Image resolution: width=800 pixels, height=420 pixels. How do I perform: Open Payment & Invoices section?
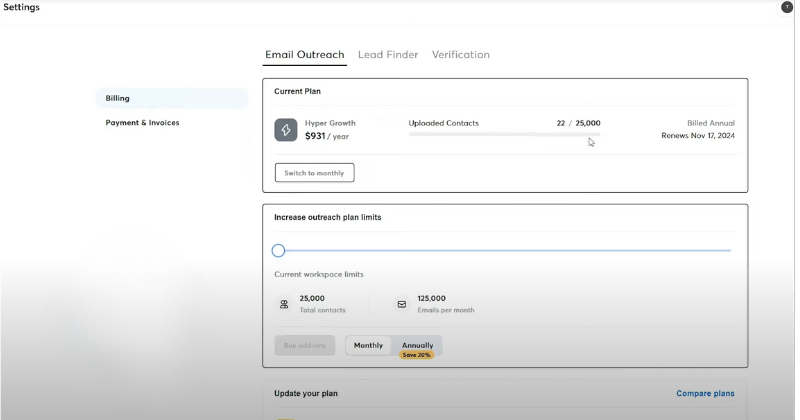142,123
